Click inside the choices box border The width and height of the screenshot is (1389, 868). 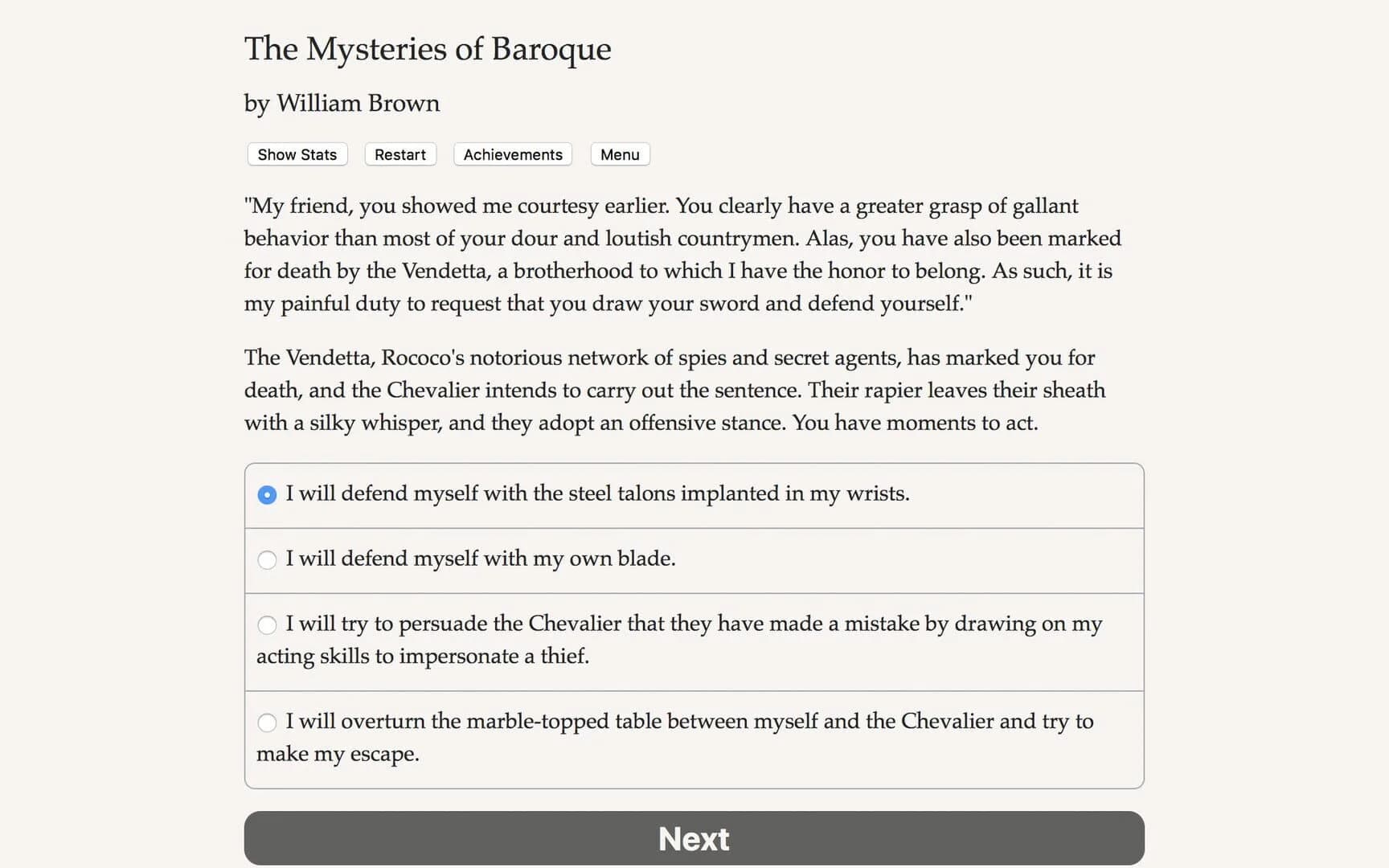click(694, 530)
